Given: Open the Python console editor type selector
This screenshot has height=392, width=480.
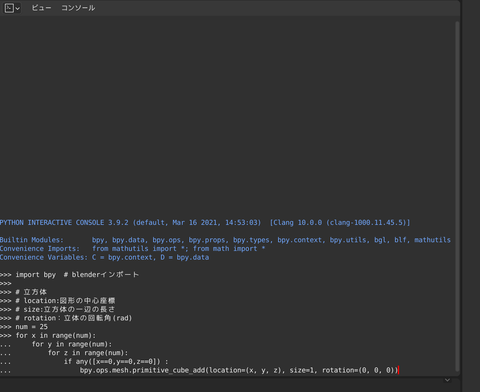Looking at the screenshot, I should pos(12,8).
